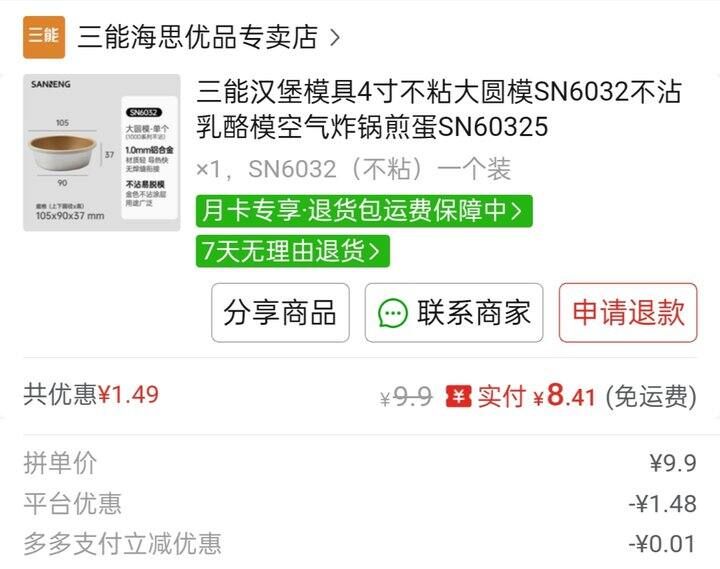Click the 联系商家 button
The height and width of the screenshot is (569, 720).
[454, 313]
